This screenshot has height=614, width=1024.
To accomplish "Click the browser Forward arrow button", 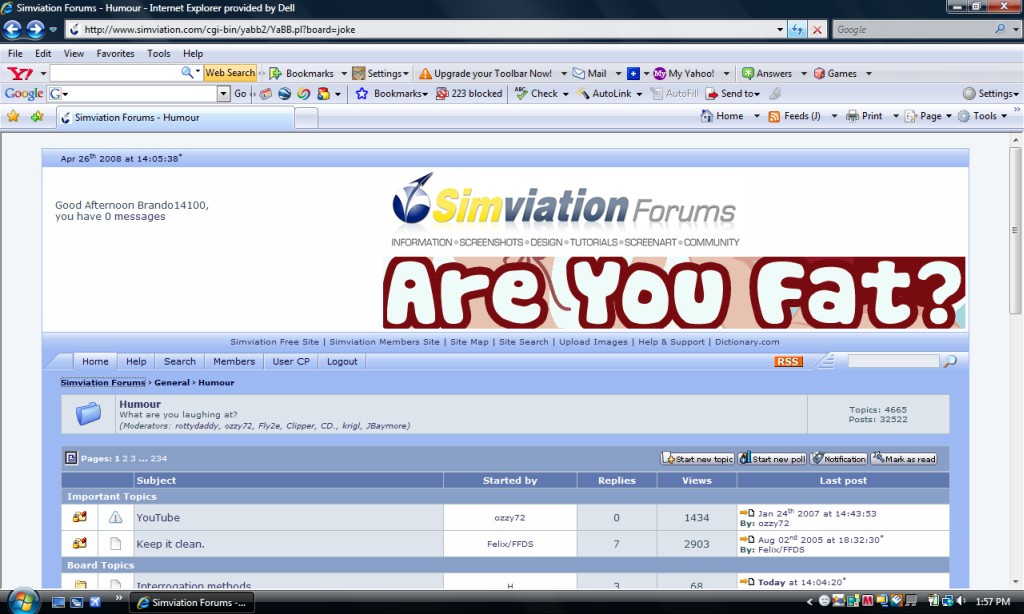I will click(35, 29).
